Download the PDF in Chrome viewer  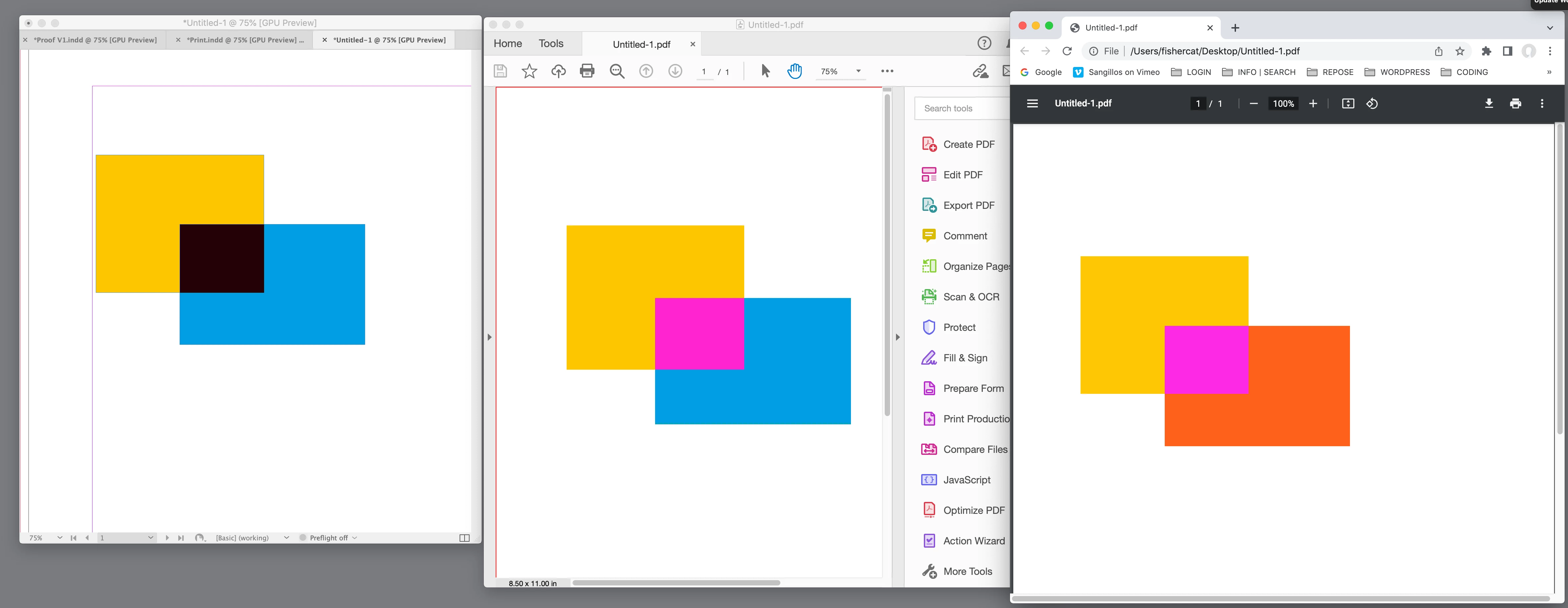[x=1488, y=103]
